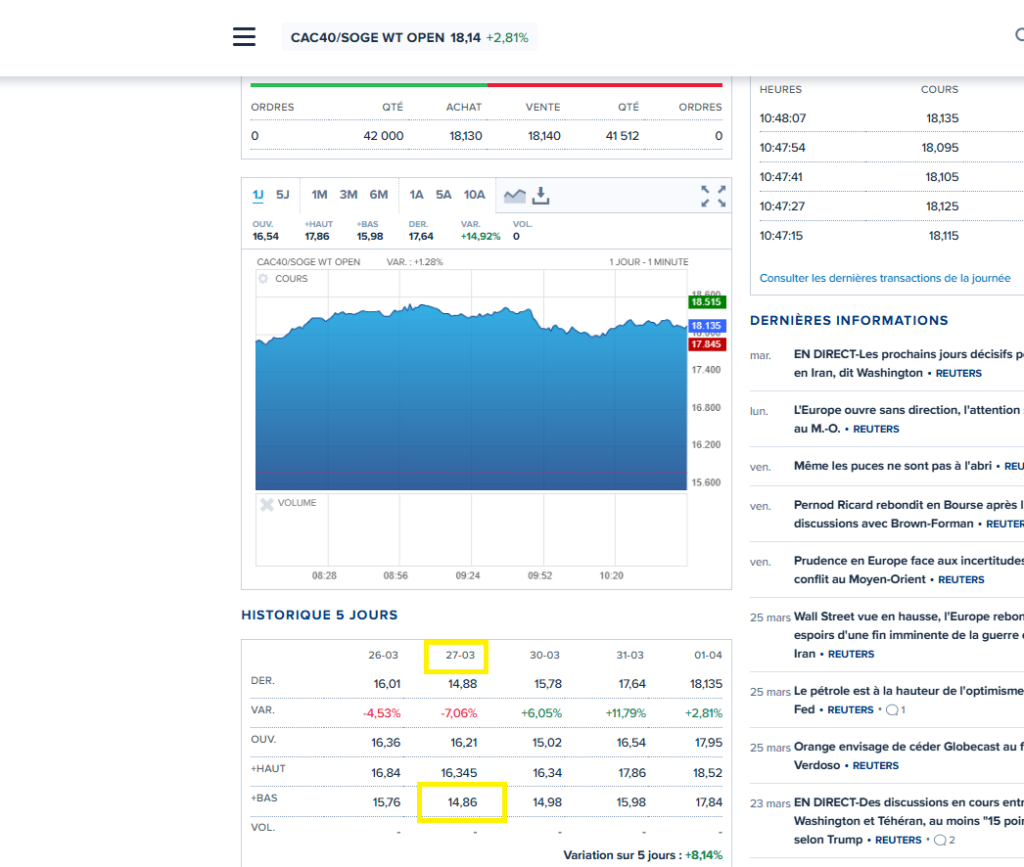The height and width of the screenshot is (867, 1024).
Task: Select the 6M chart range
Action: (x=378, y=195)
